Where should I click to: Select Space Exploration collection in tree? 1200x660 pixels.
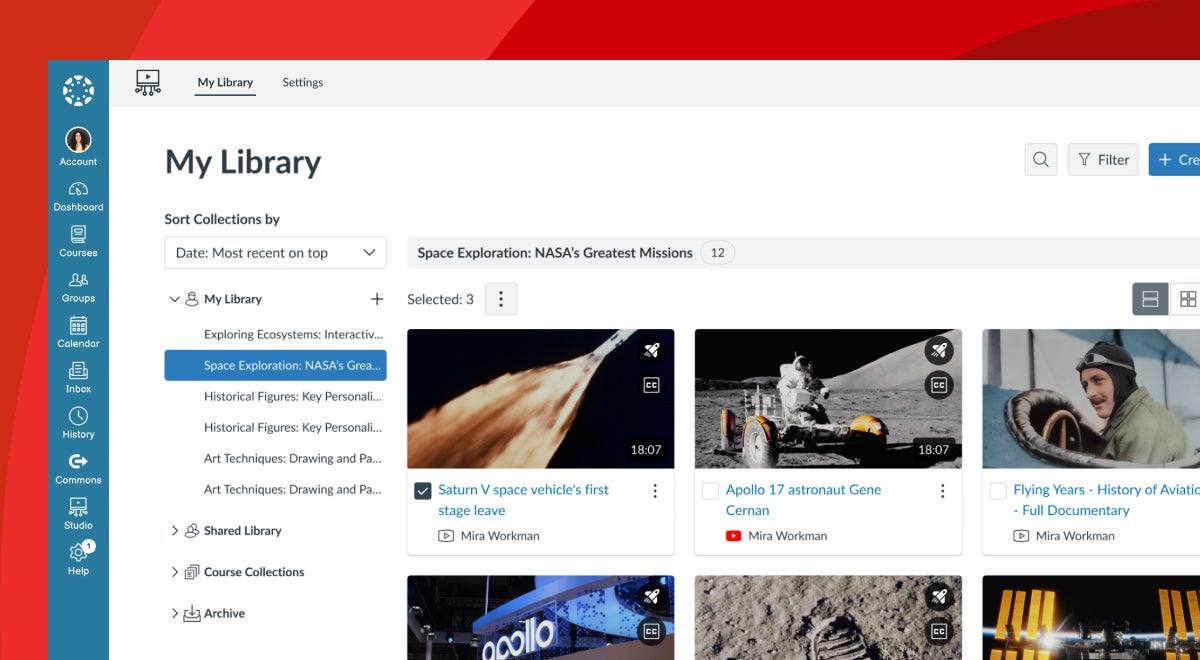pos(275,365)
